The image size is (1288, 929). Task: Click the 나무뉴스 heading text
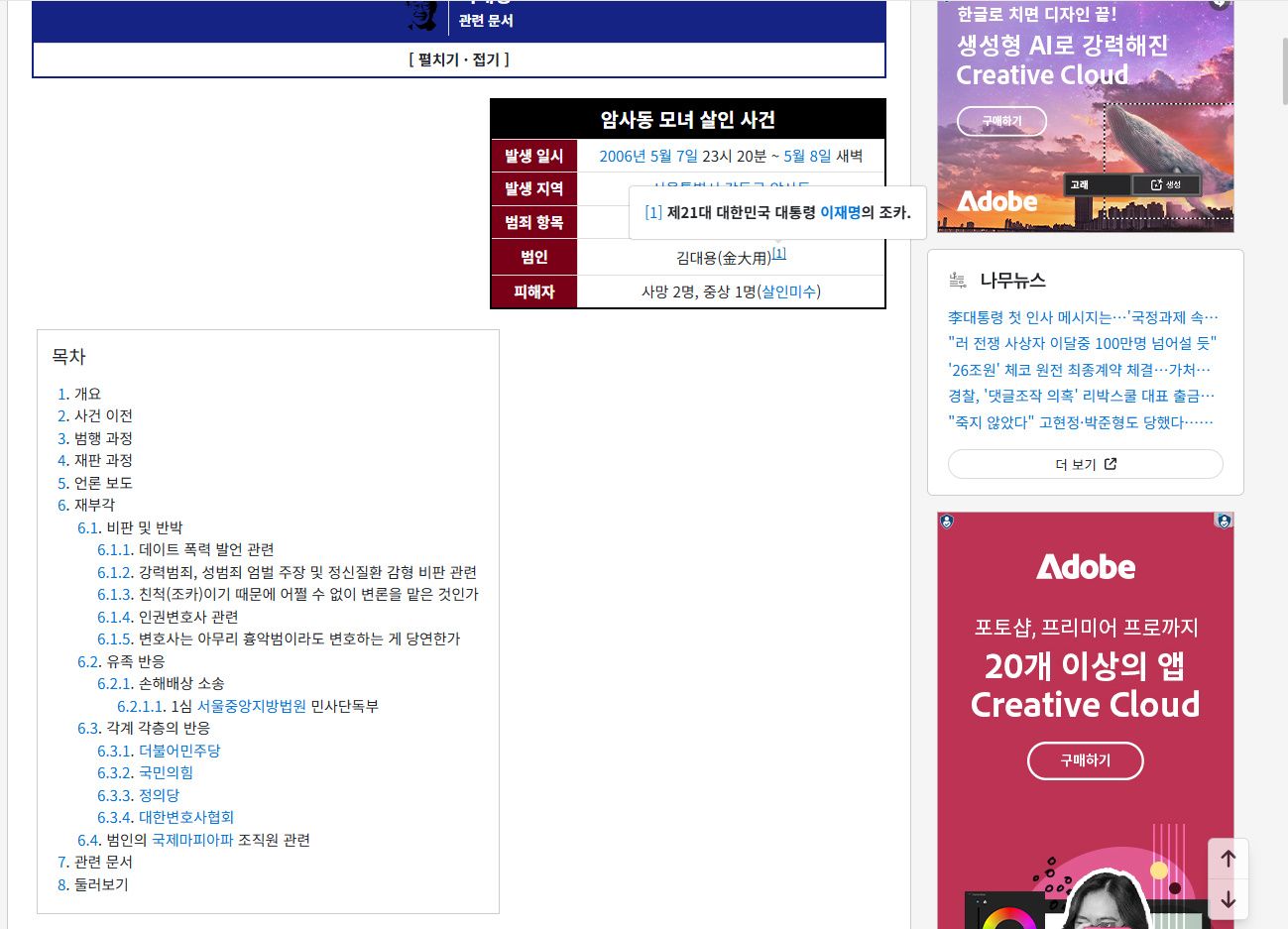[x=1012, y=281]
